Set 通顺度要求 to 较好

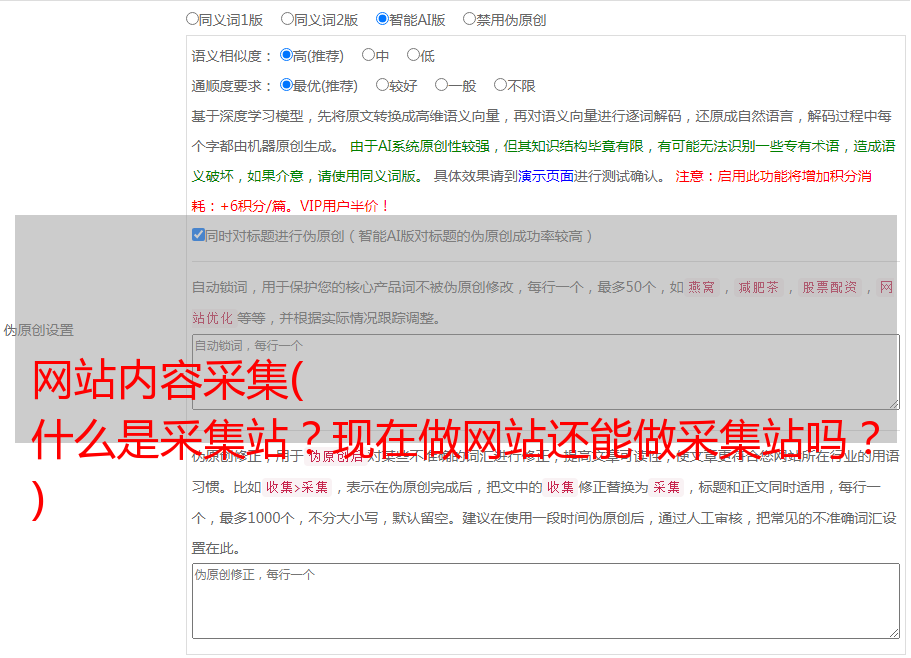tap(382, 85)
